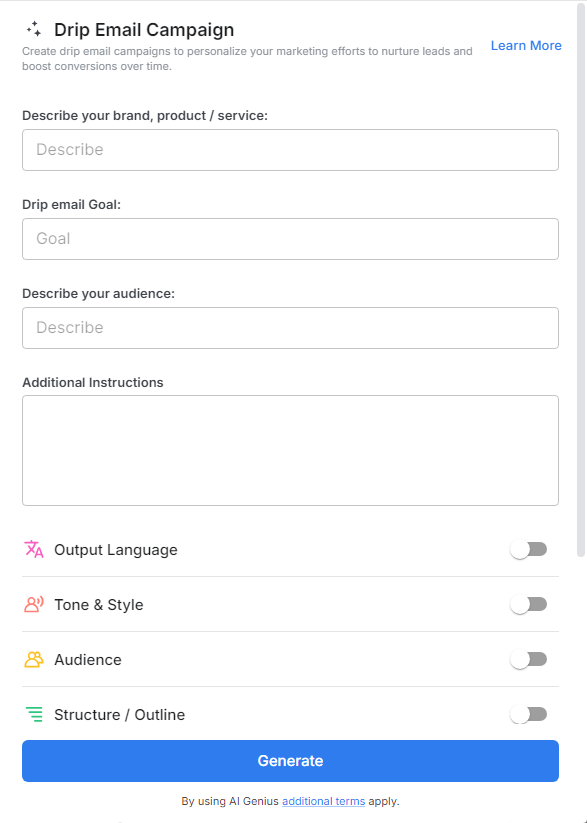This screenshot has width=587, height=823.
Task: Select the green outline icon for Structure / Outline
Action: [x=32, y=714]
